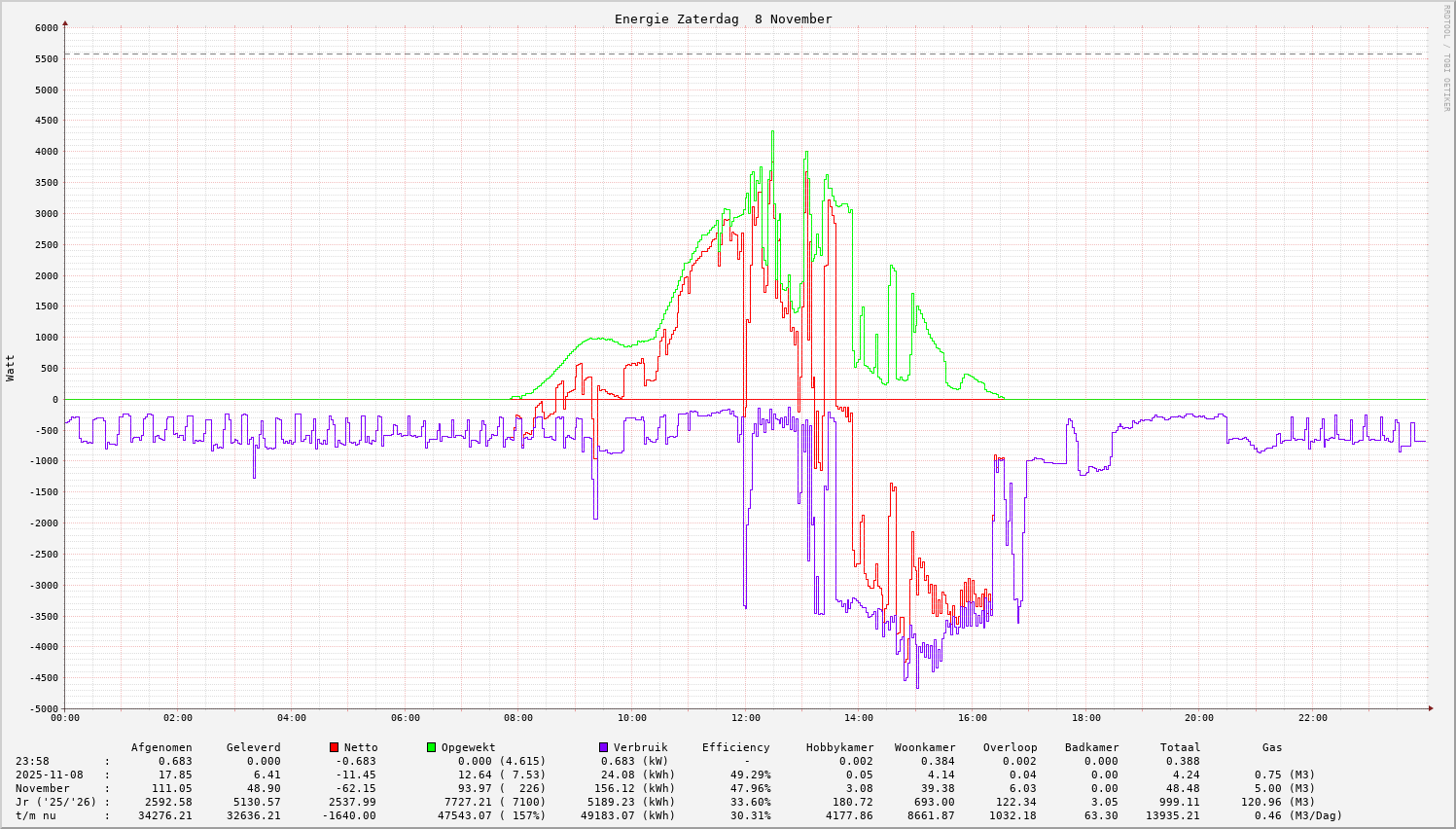This screenshot has height=829, width=1456.
Task: Click the Afgenomen column header
Action: point(161,747)
